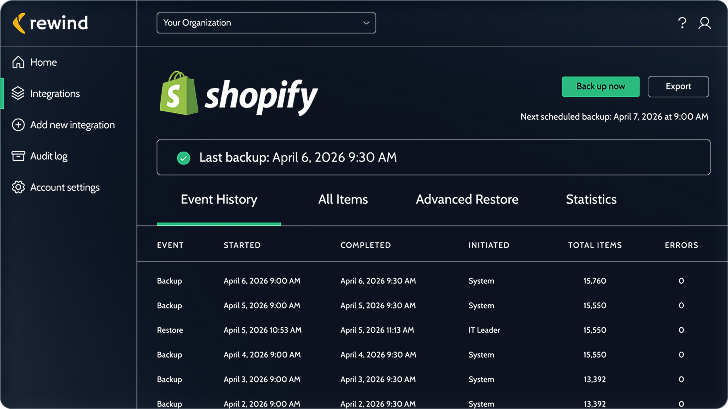Click 'April 5, 2026 10:53 AM' start time
The height and width of the screenshot is (409, 728).
click(262, 330)
